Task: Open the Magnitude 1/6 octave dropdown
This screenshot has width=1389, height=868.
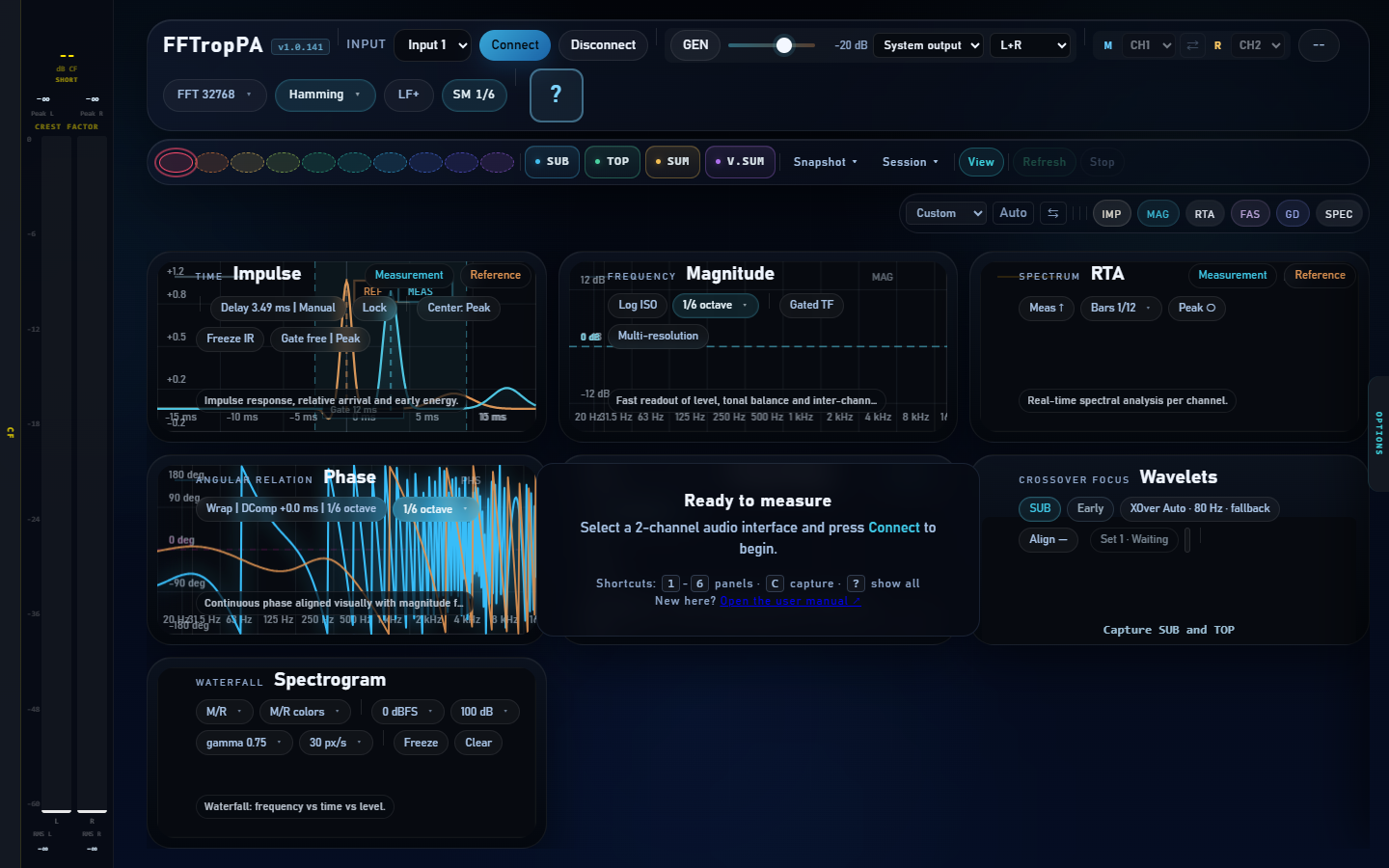Action: point(715,305)
